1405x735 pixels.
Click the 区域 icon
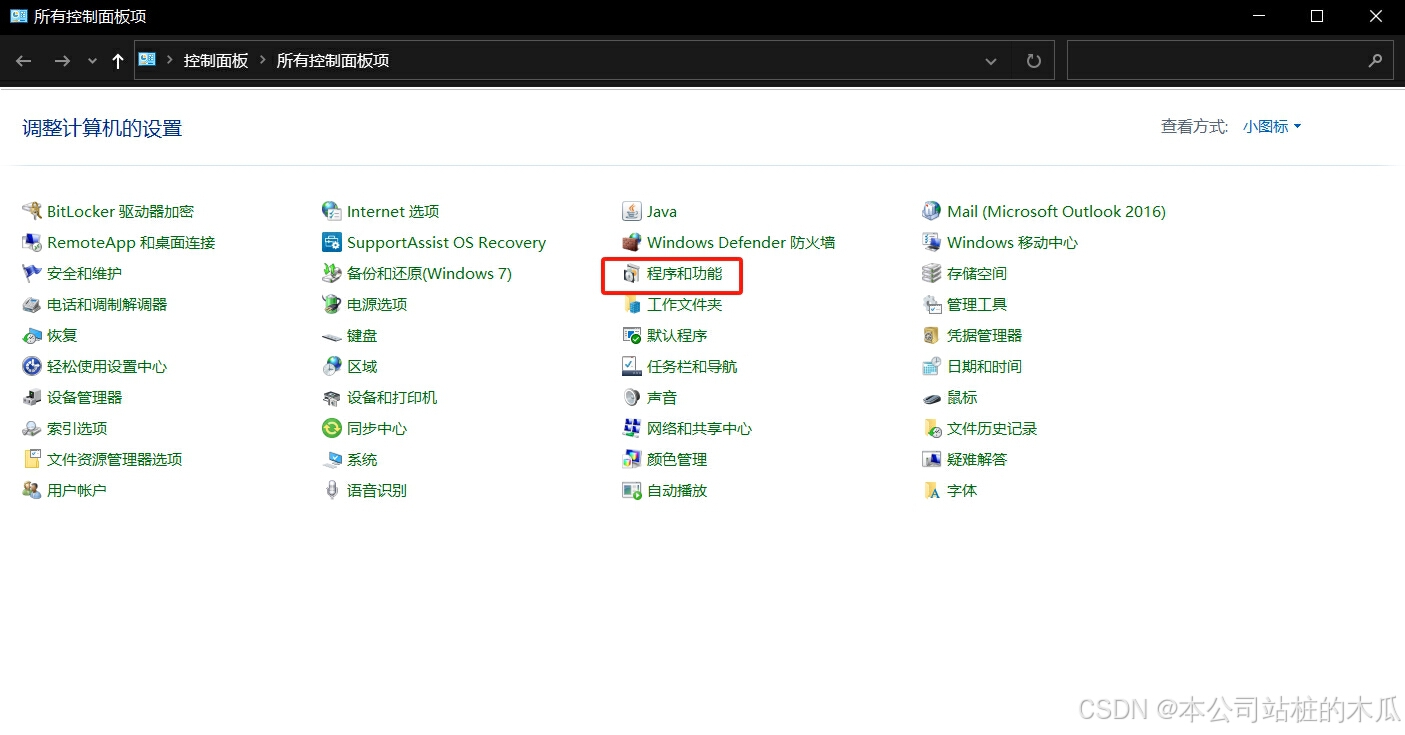point(331,366)
